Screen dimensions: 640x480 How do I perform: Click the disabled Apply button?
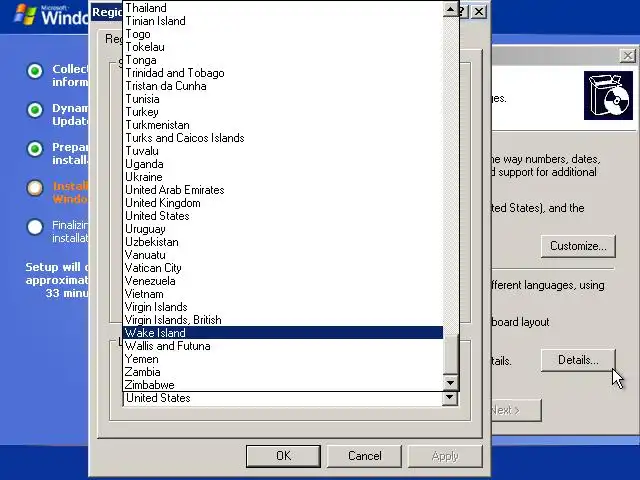pos(445,456)
